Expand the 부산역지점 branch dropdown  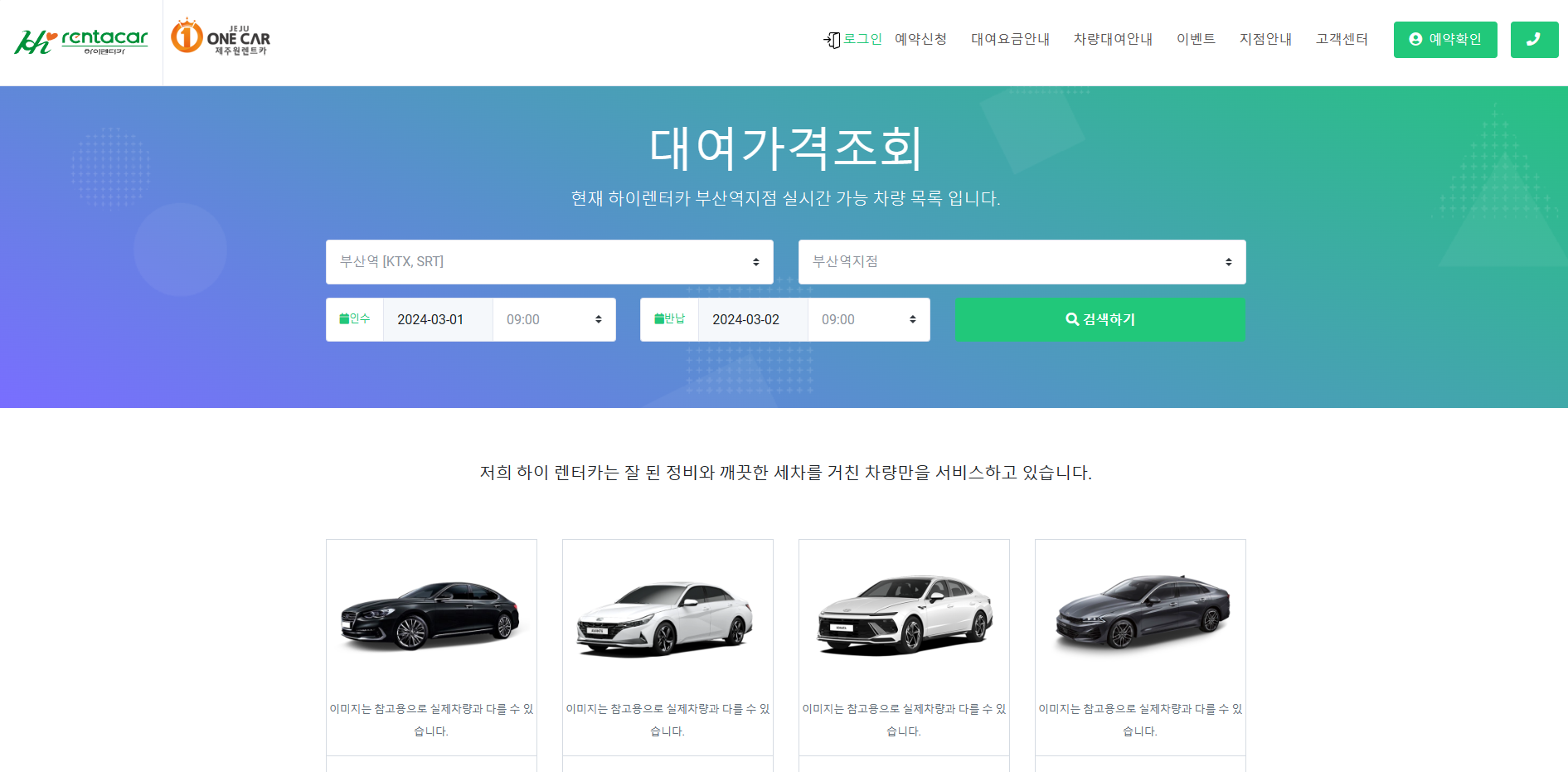[x=1022, y=262]
